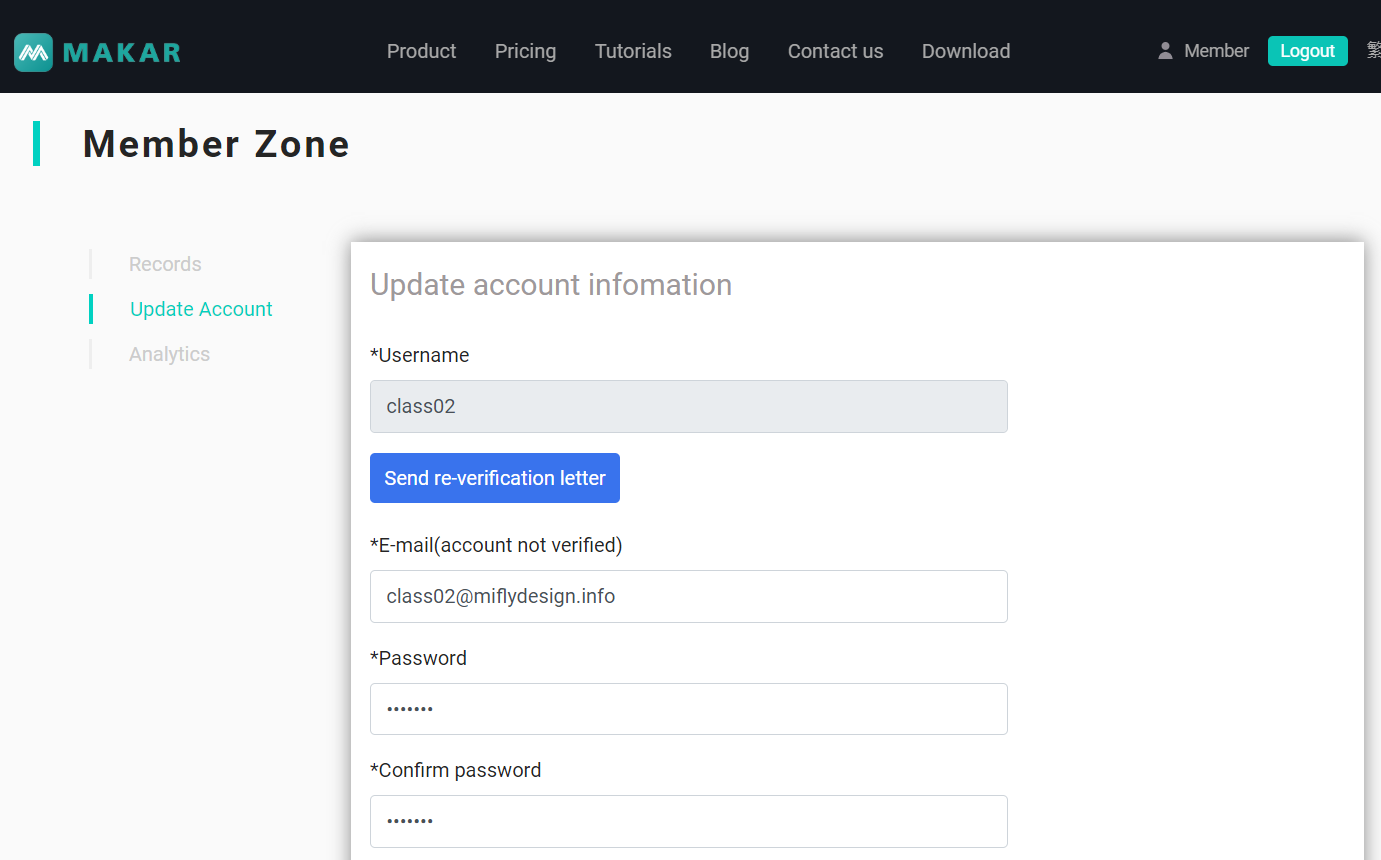Click the disabled Username field
1381x860 pixels.
(x=688, y=406)
